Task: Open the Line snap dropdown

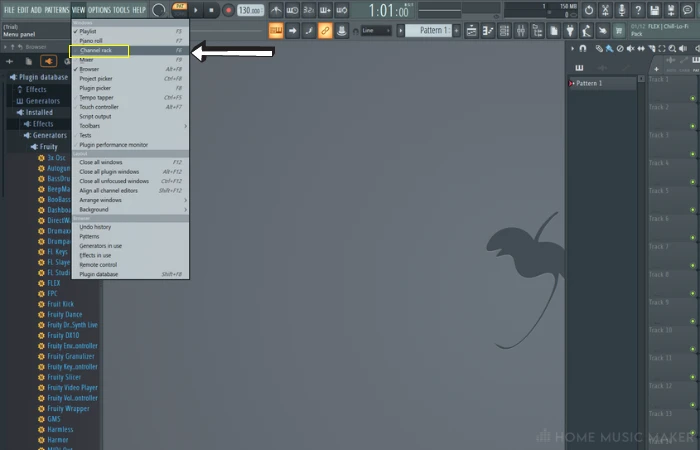Action: pos(376,31)
